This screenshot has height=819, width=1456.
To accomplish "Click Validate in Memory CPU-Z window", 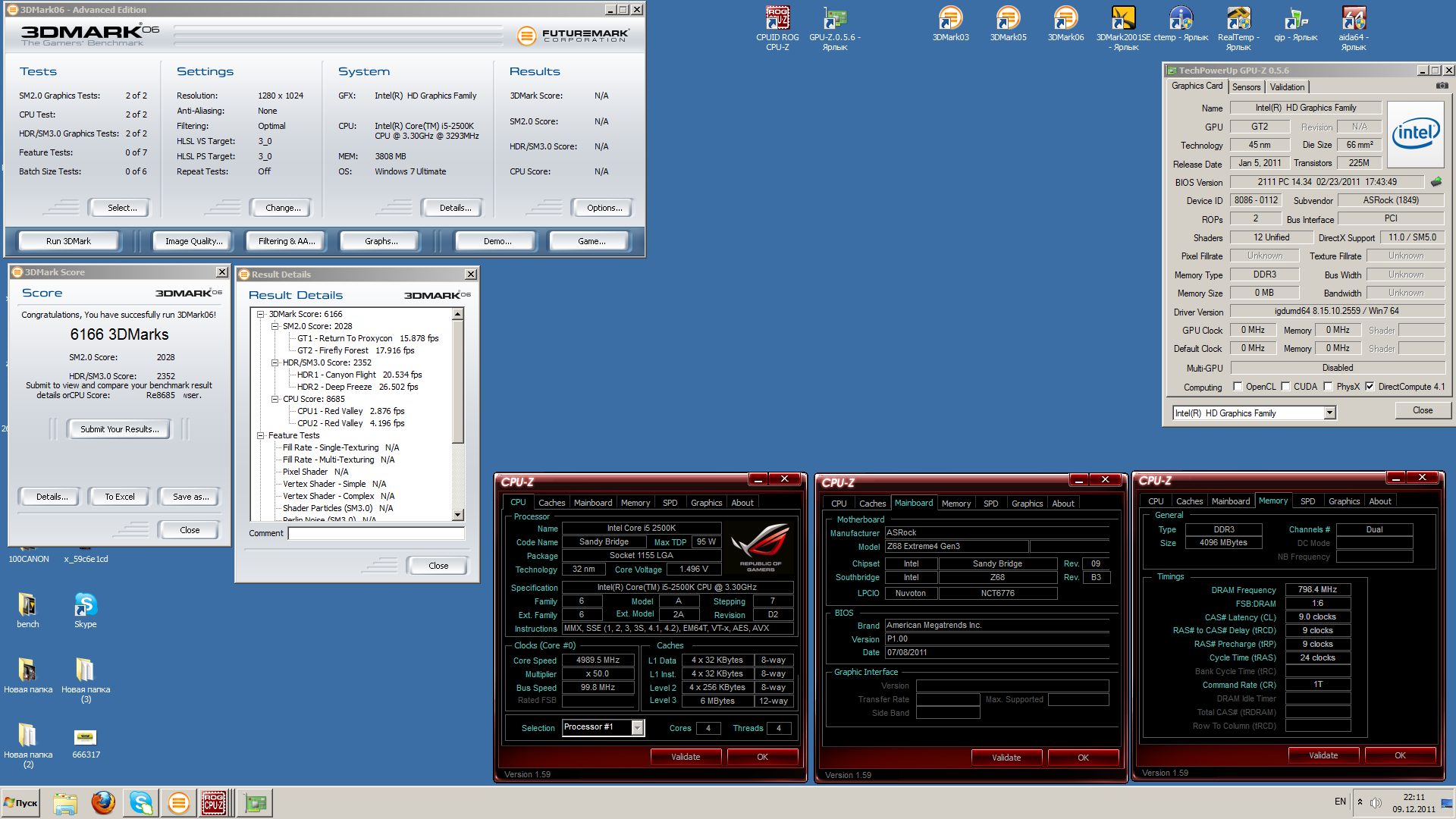I will pyautogui.click(x=1323, y=755).
